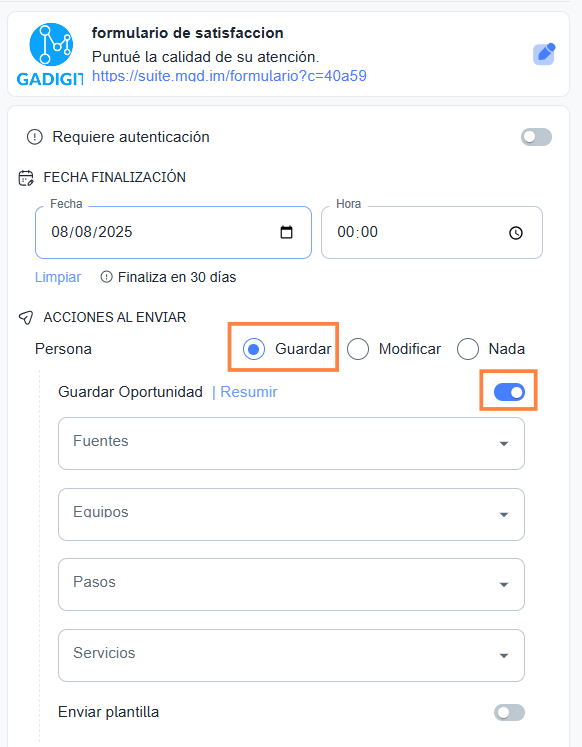Open the calendar picker icon in Fecha field

286,232
